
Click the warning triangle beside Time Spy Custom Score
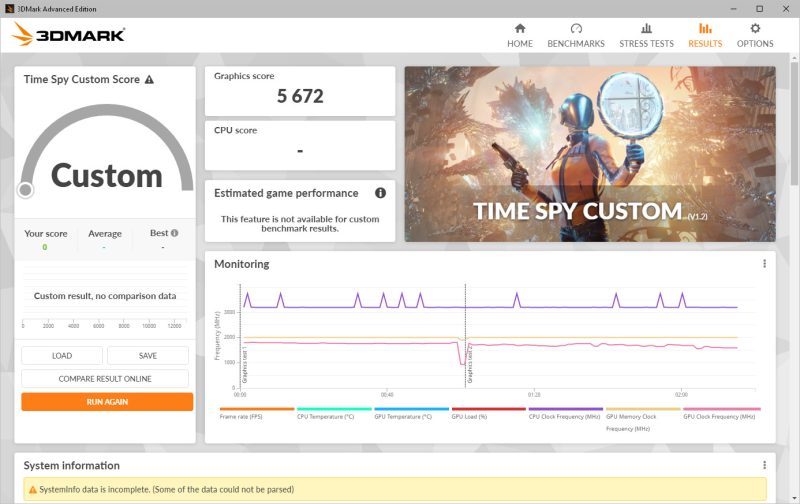149,80
